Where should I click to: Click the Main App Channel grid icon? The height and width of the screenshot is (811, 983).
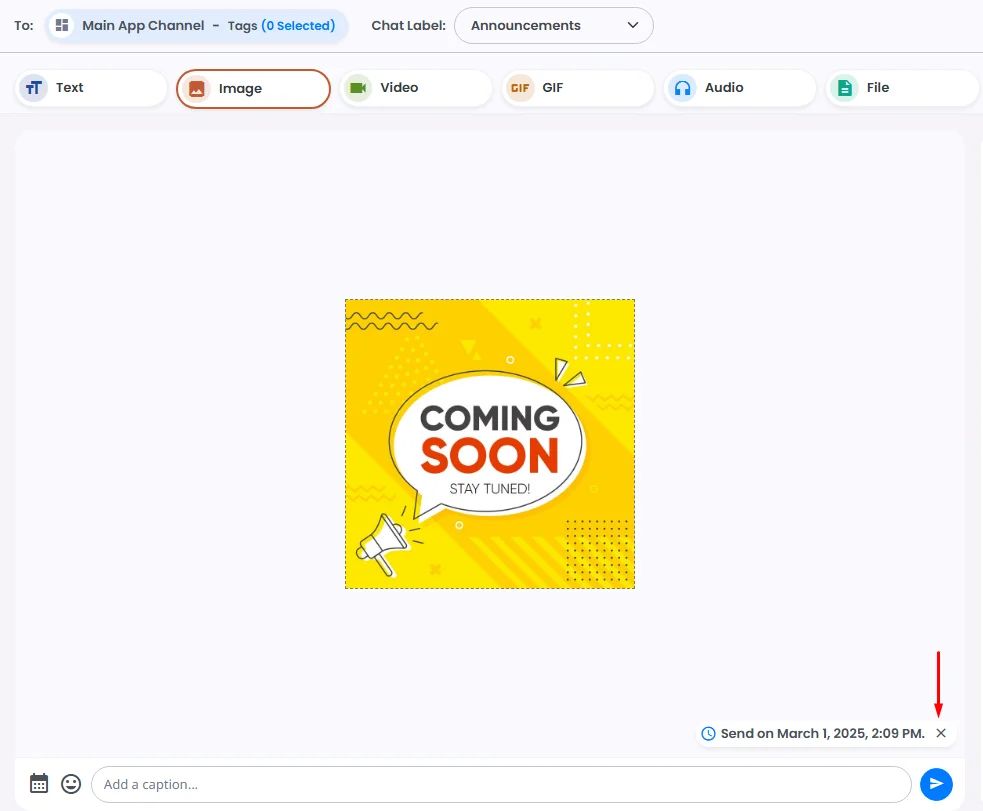pos(61,26)
